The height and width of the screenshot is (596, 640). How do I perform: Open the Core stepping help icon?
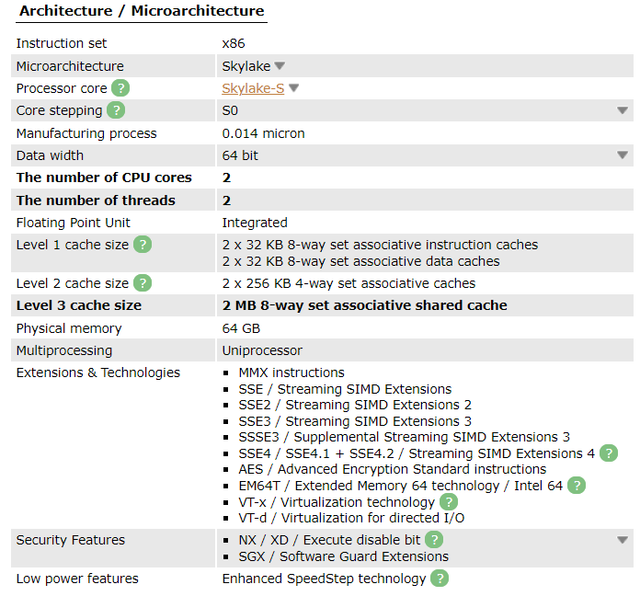coord(116,110)
